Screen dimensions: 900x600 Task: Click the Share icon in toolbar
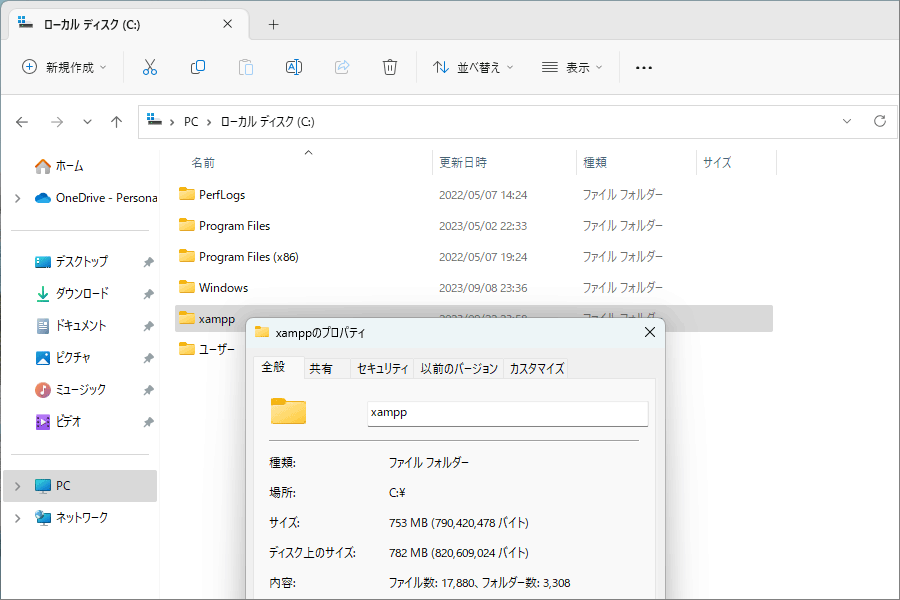click(342, 67)
